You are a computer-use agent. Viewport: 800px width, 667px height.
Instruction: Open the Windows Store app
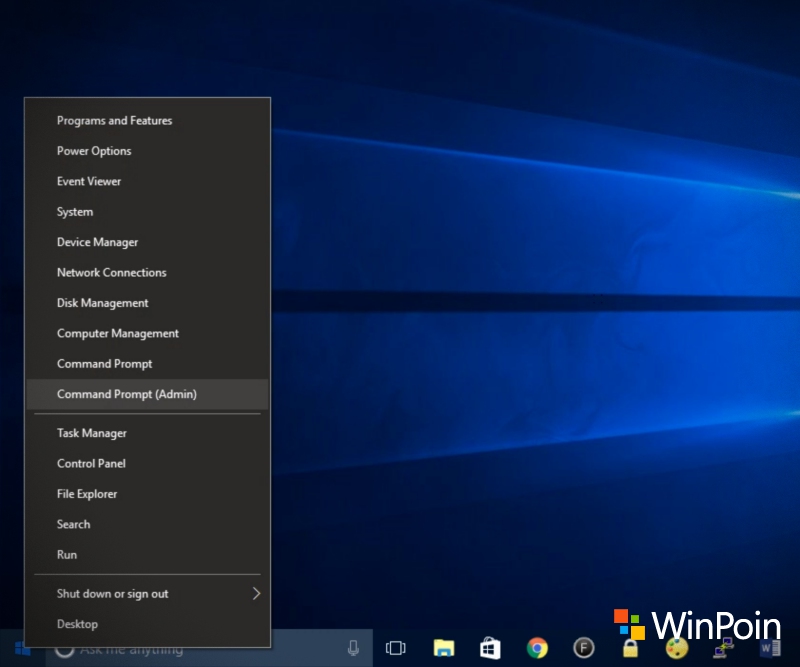(x=490, y=648)
